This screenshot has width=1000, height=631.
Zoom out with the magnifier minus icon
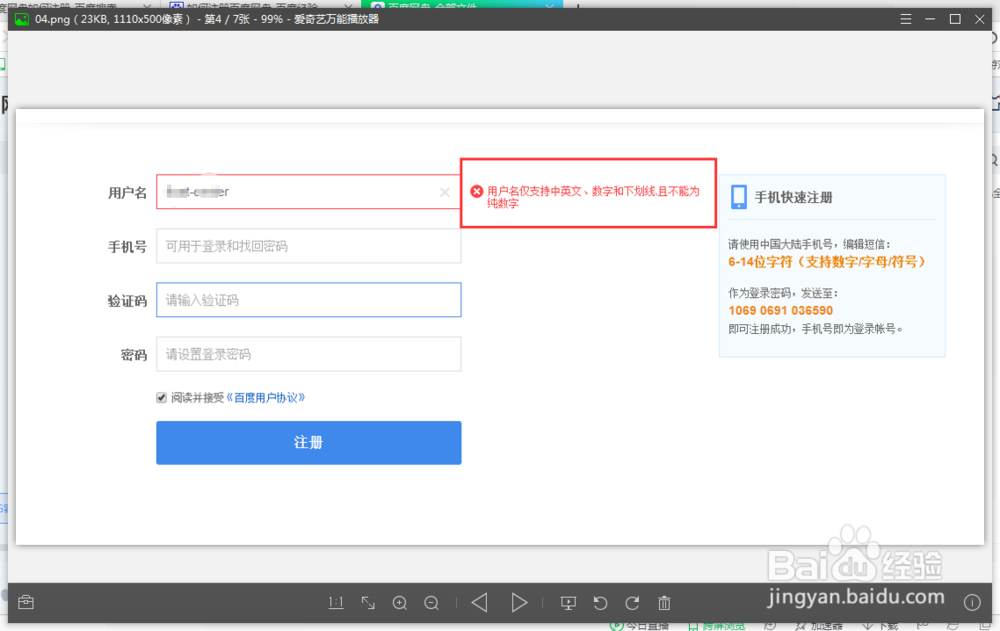pyautogui.click(x=432, y=603)
